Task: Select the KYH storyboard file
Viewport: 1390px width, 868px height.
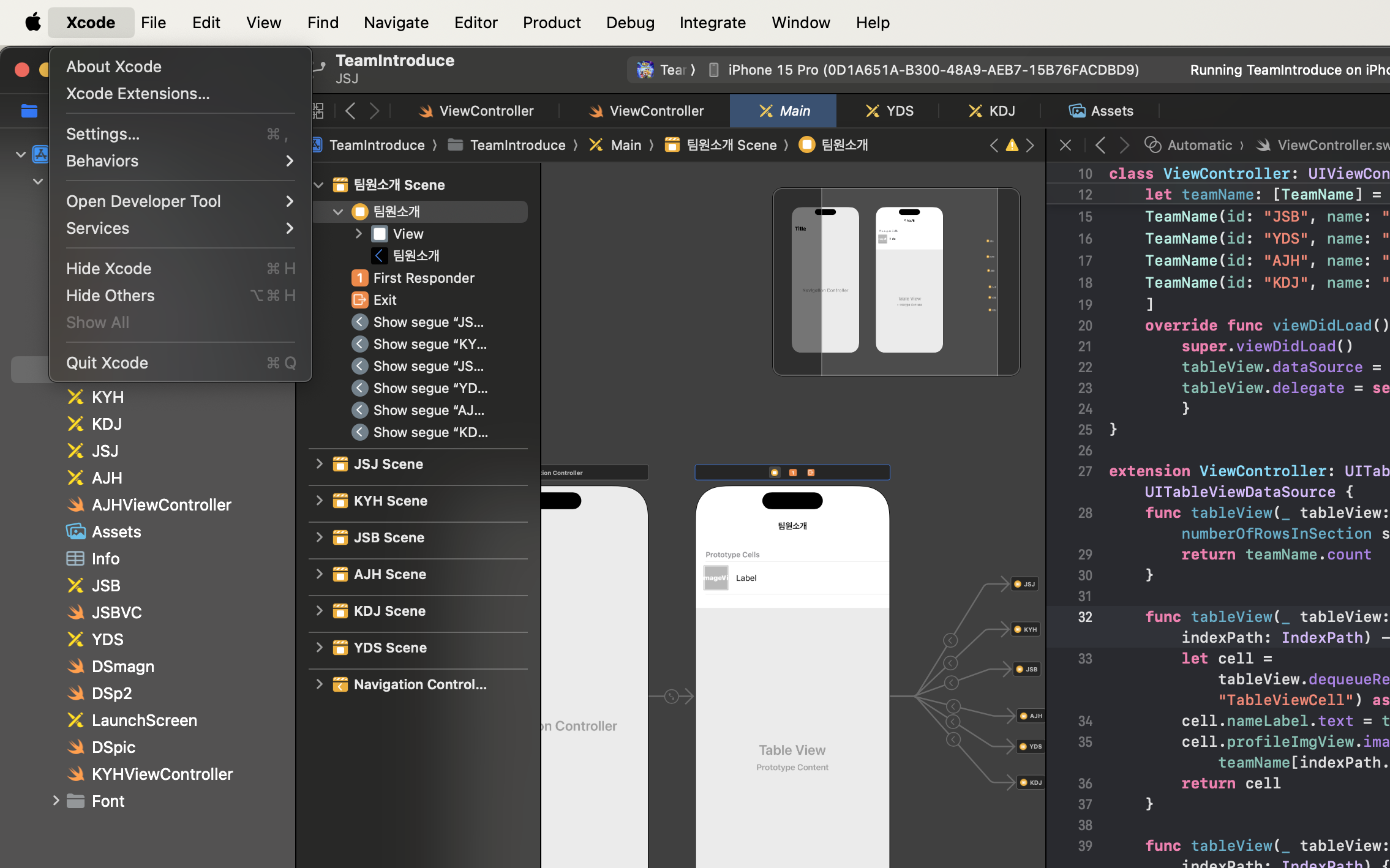Action: tap(108, 397)
